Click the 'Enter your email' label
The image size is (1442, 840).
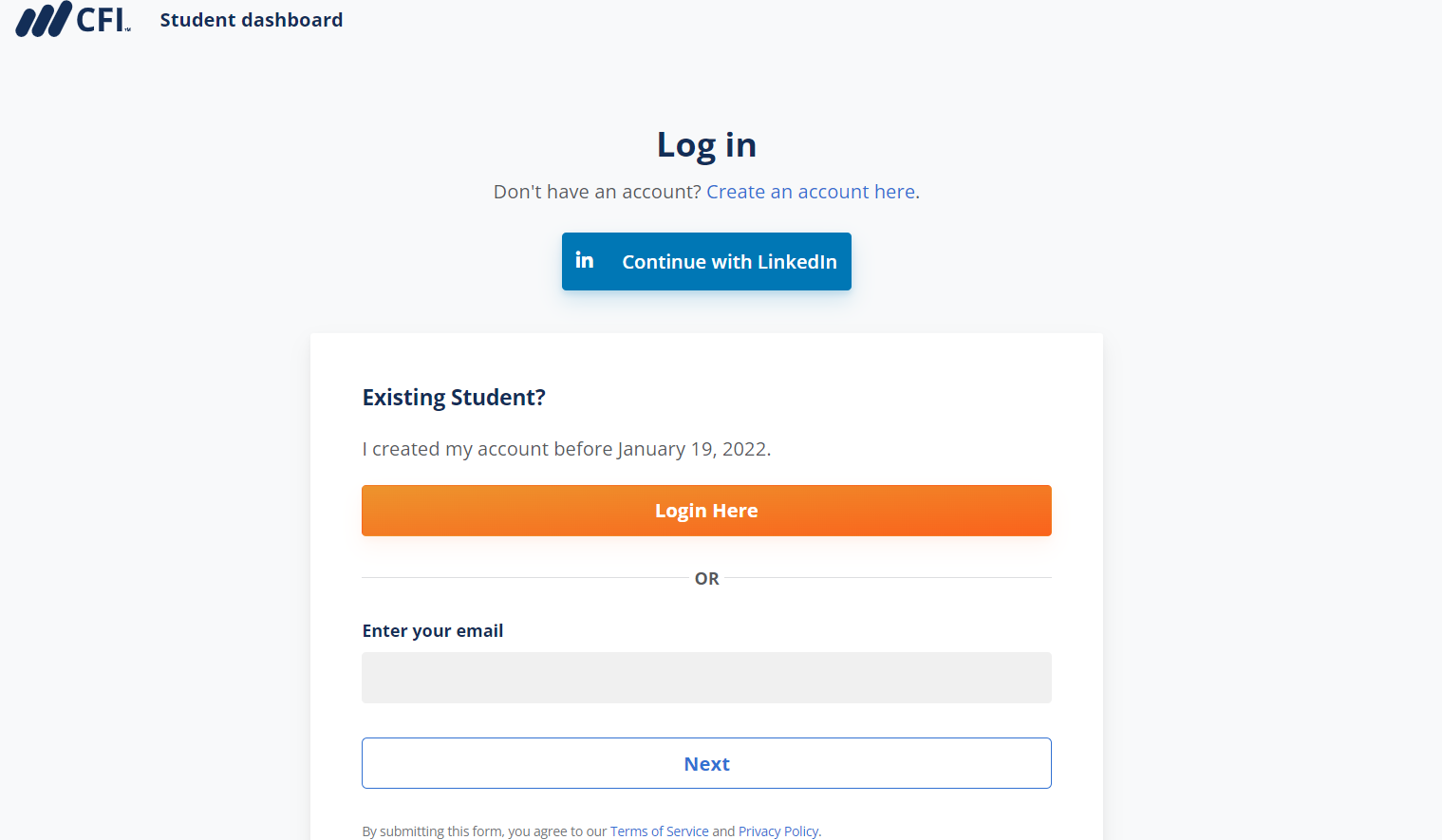pyautogui.click(x=432, y=630)
